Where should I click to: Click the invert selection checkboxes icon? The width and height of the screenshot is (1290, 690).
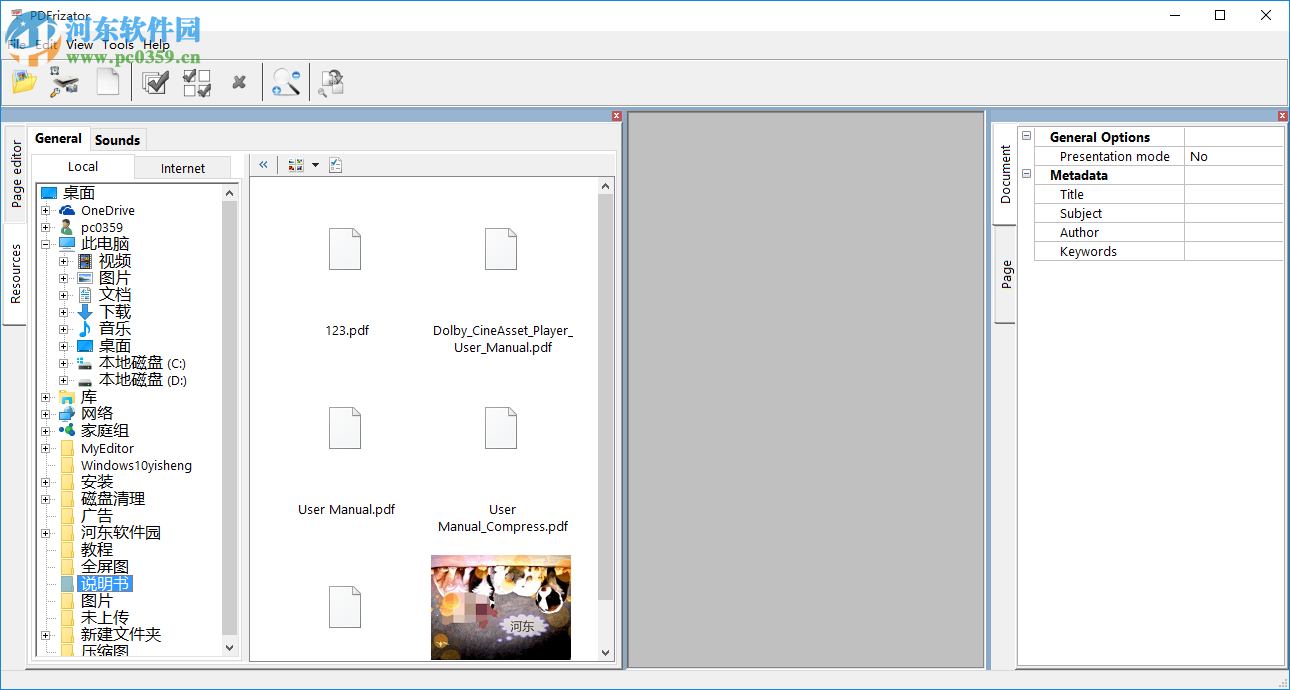(197, 83)
